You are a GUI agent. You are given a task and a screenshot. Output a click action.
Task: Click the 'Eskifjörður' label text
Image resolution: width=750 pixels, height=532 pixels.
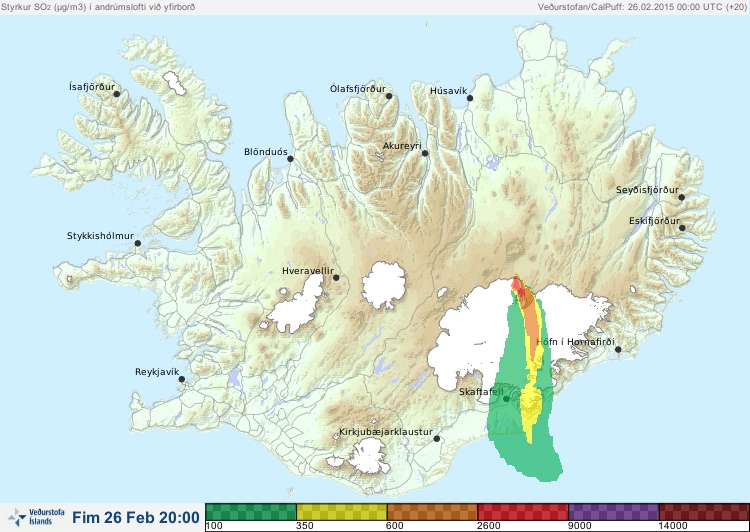pyautogui.click(x=654, y=221)
